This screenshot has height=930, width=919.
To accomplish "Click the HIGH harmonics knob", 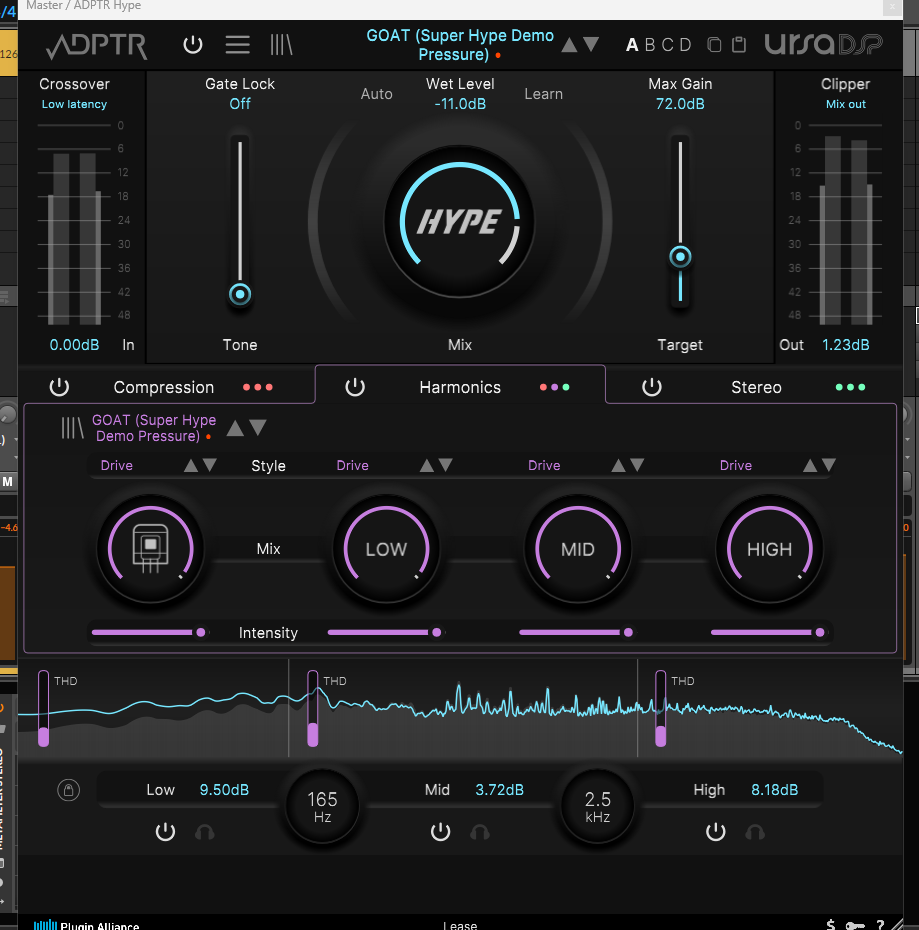I will (x=769, y=549).
